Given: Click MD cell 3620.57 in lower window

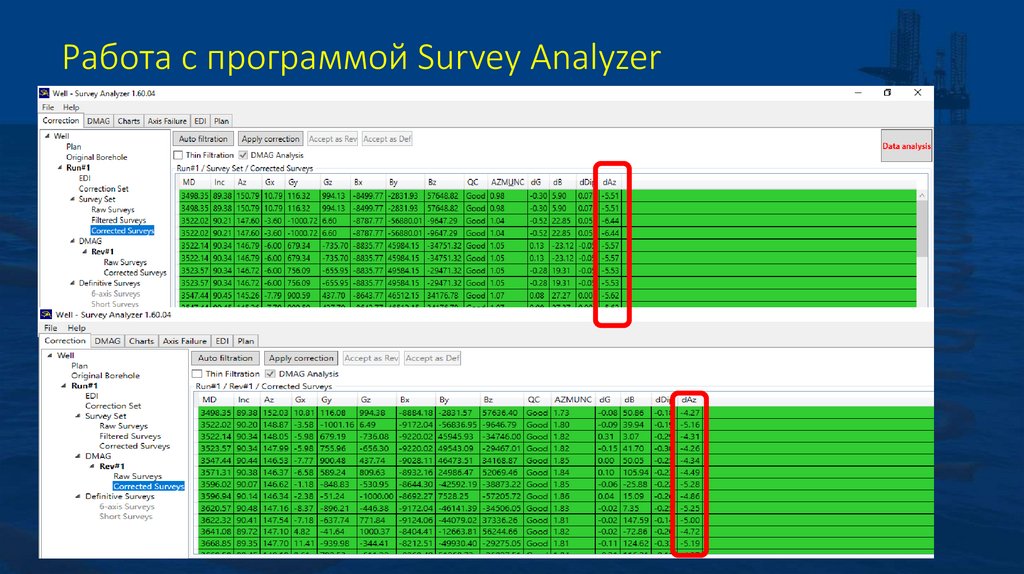Looking at the screenshot, I should click(214, 508).
